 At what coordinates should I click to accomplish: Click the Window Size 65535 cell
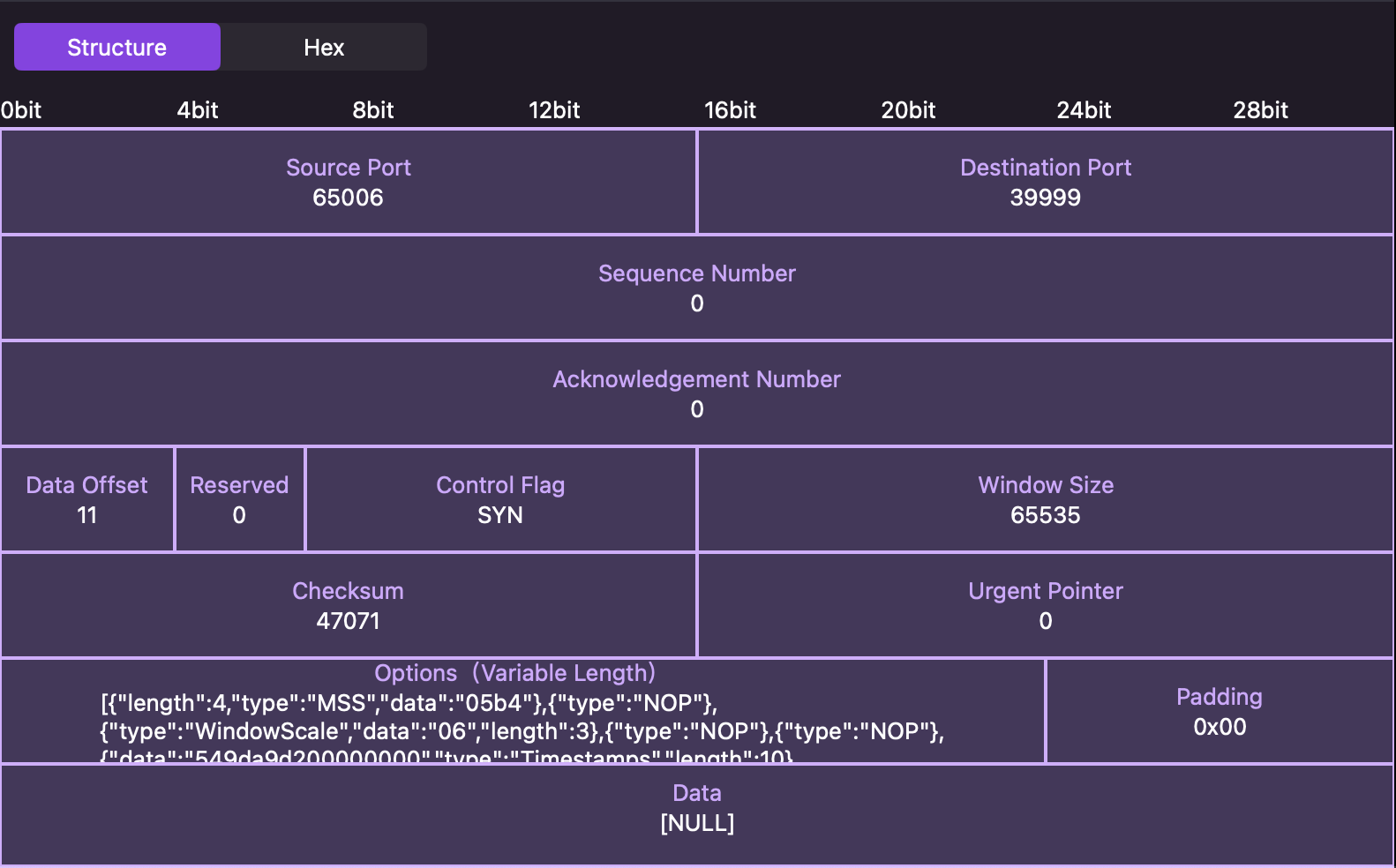pos(1046,499)
